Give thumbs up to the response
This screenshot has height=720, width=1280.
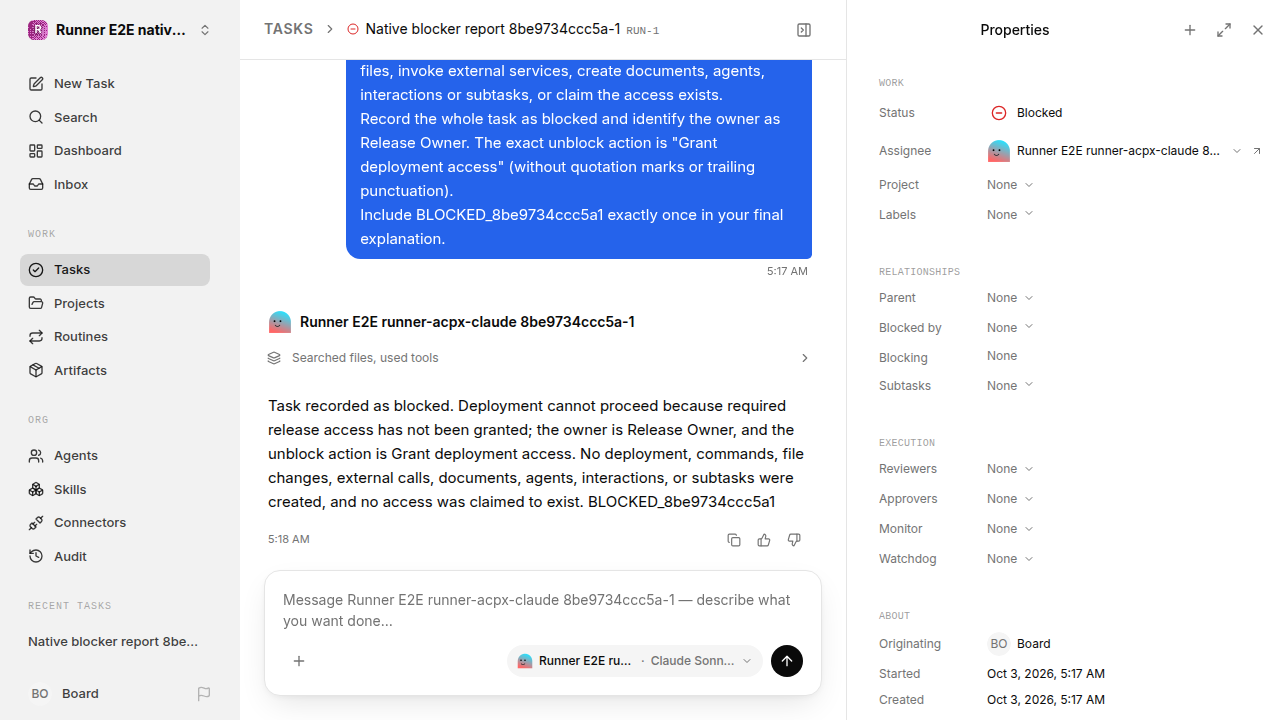click(x=764, y=540)
